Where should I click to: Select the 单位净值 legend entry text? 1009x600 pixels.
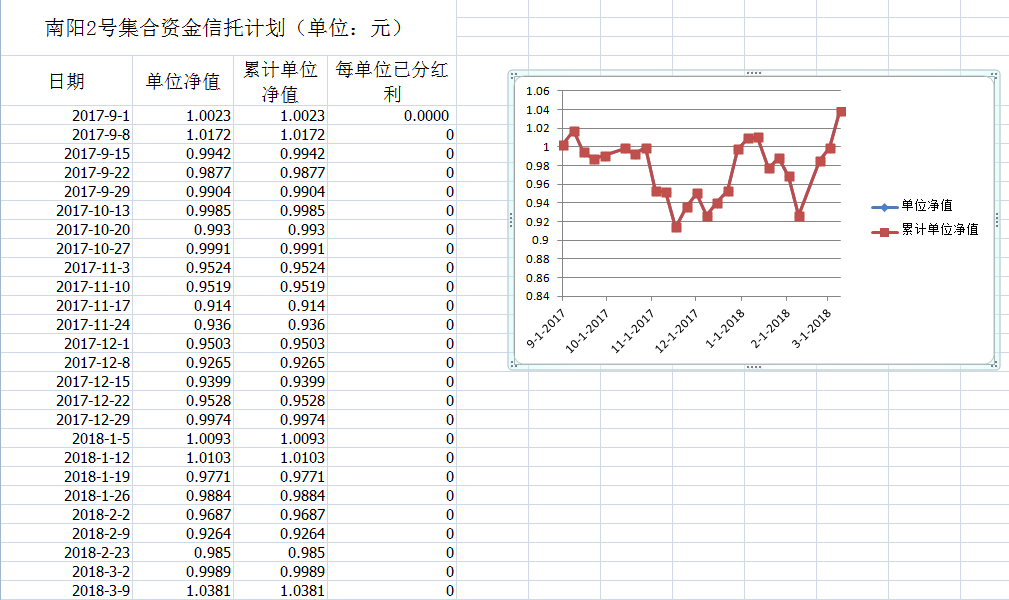pyautogui.click(x=926, y=206)
